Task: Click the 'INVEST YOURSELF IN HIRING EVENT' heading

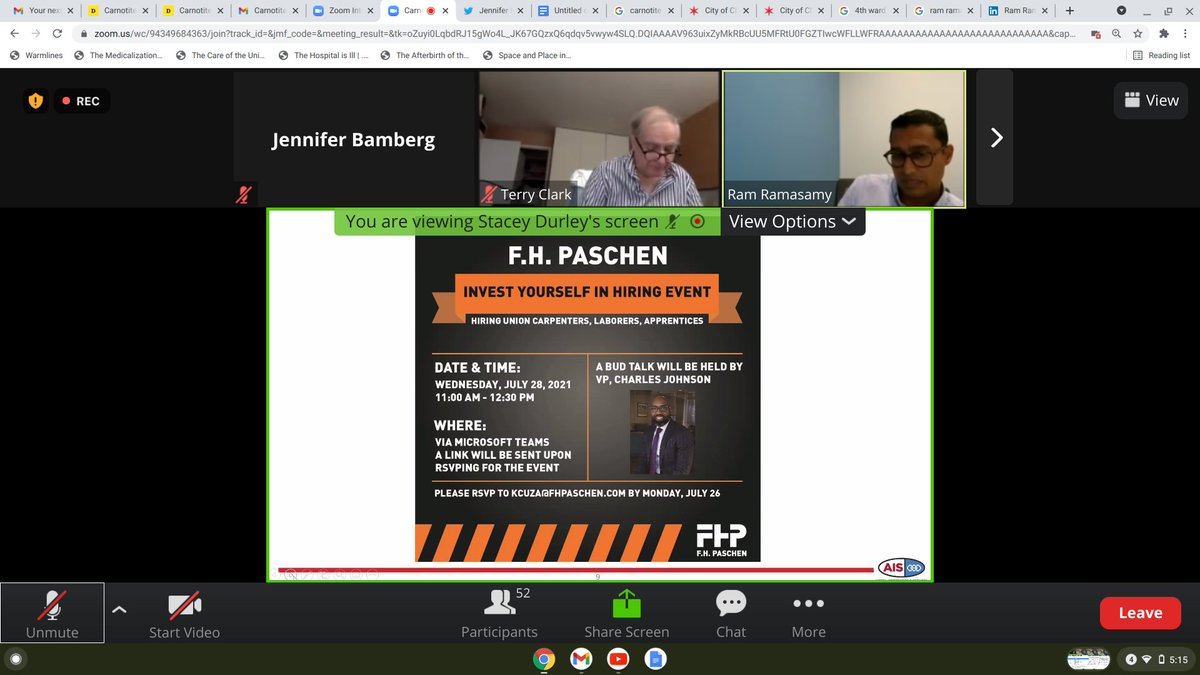Action: pyautogui.click(x=587, y=291)
